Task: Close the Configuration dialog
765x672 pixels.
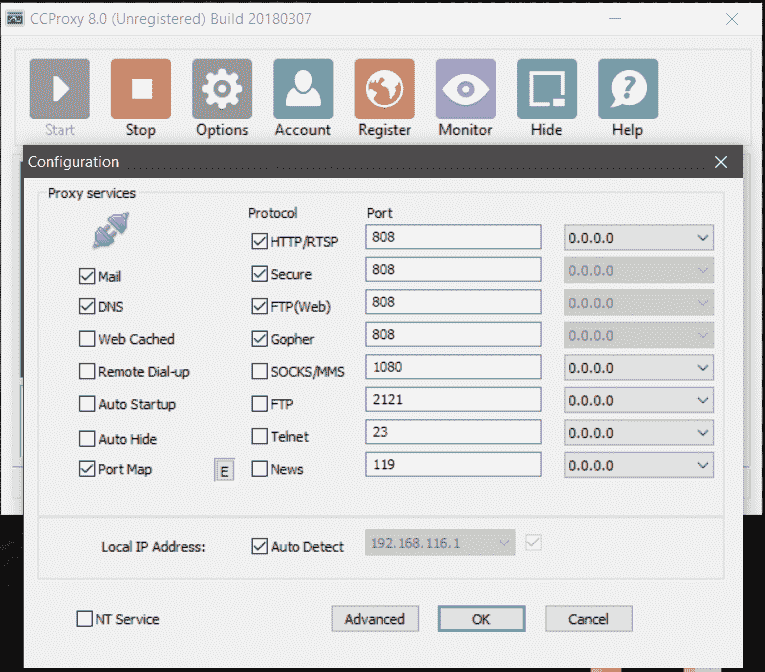Action: click(721, 162)
